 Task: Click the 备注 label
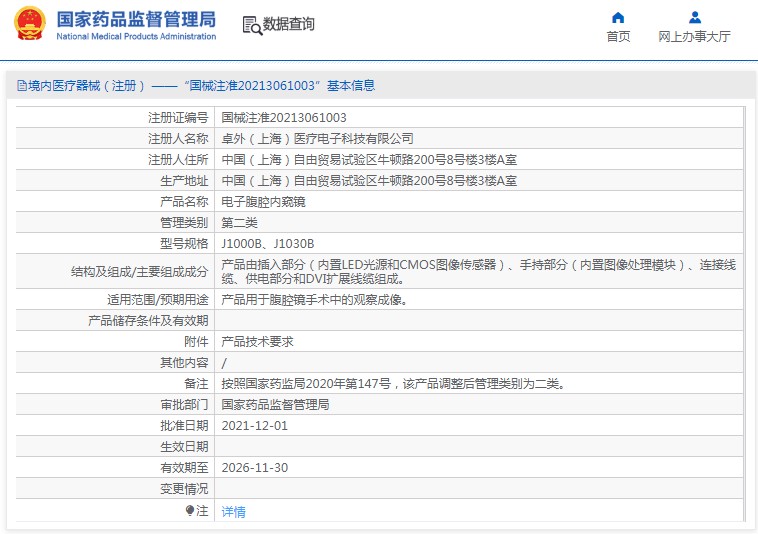click(196, 384)
